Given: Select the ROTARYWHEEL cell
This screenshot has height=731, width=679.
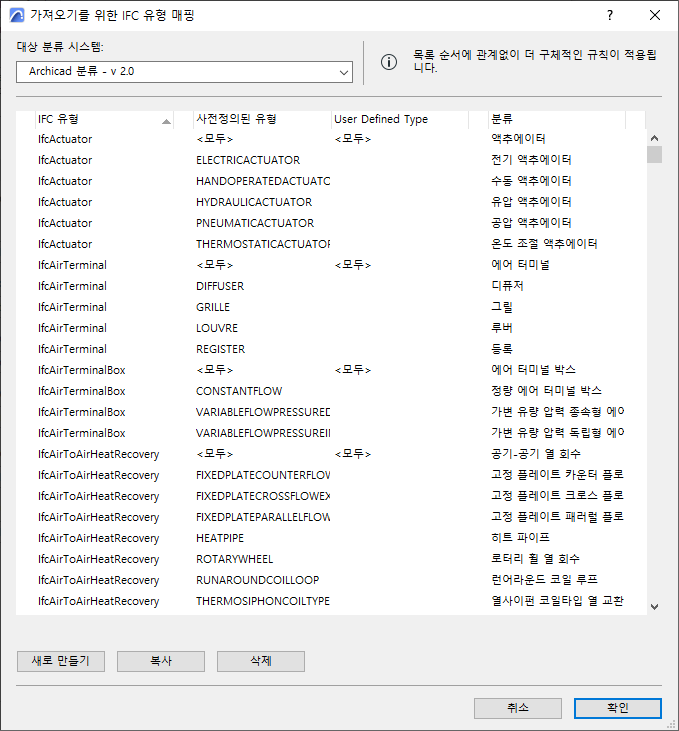Looking at the screenshot, I should (234, 559).
